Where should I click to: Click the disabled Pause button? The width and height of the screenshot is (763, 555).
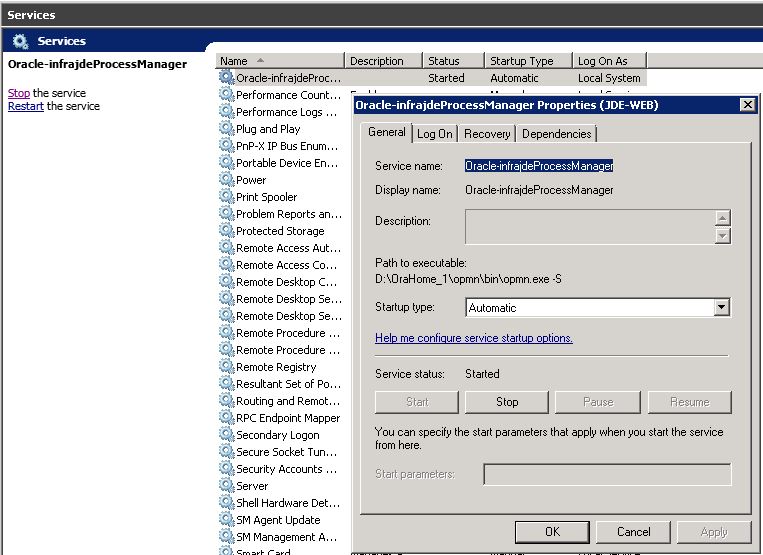[x=598, y=402]
